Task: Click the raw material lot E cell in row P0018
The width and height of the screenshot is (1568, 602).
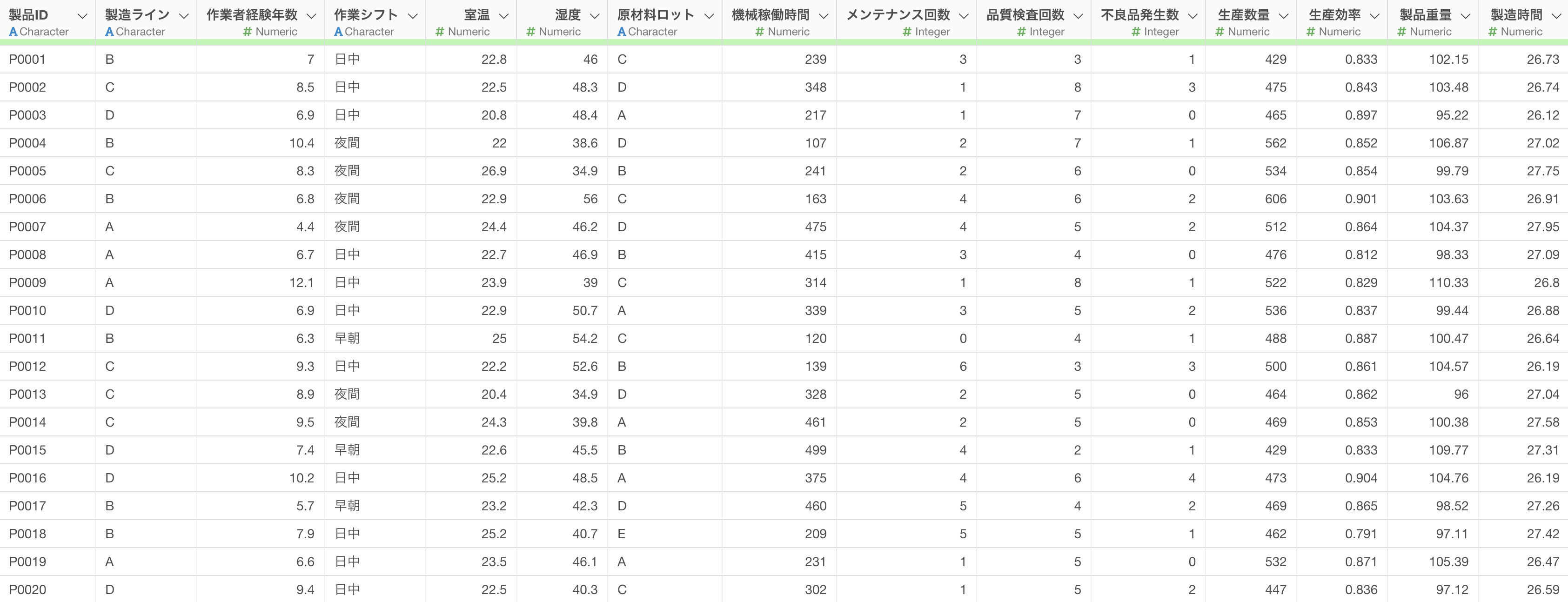Action: click(665, 534)
